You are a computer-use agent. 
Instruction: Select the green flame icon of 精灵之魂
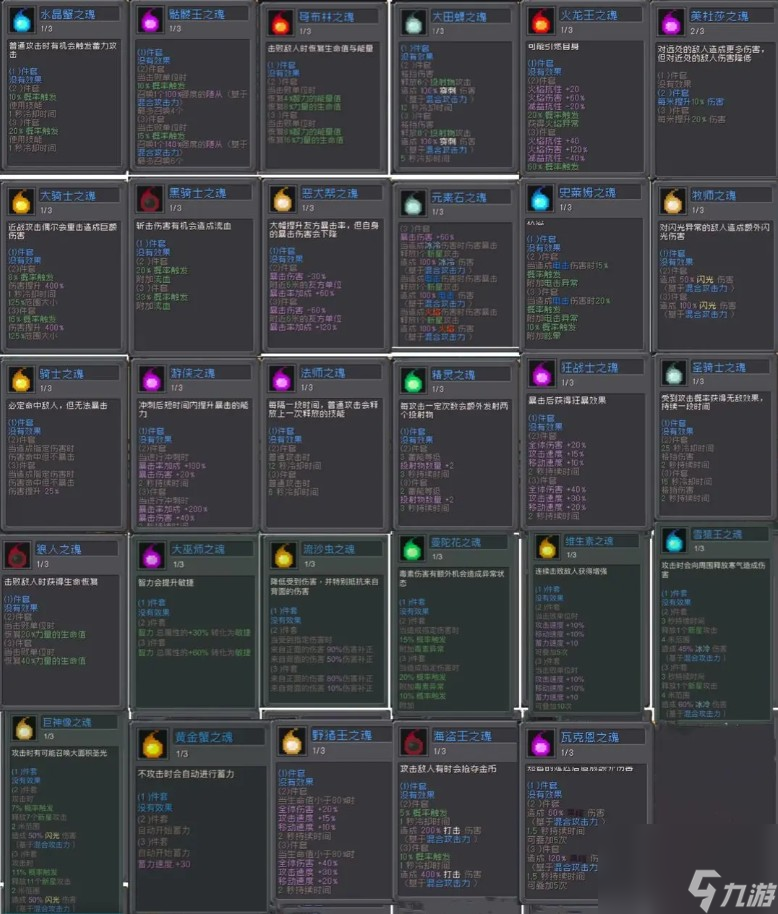tap(413, 381)
